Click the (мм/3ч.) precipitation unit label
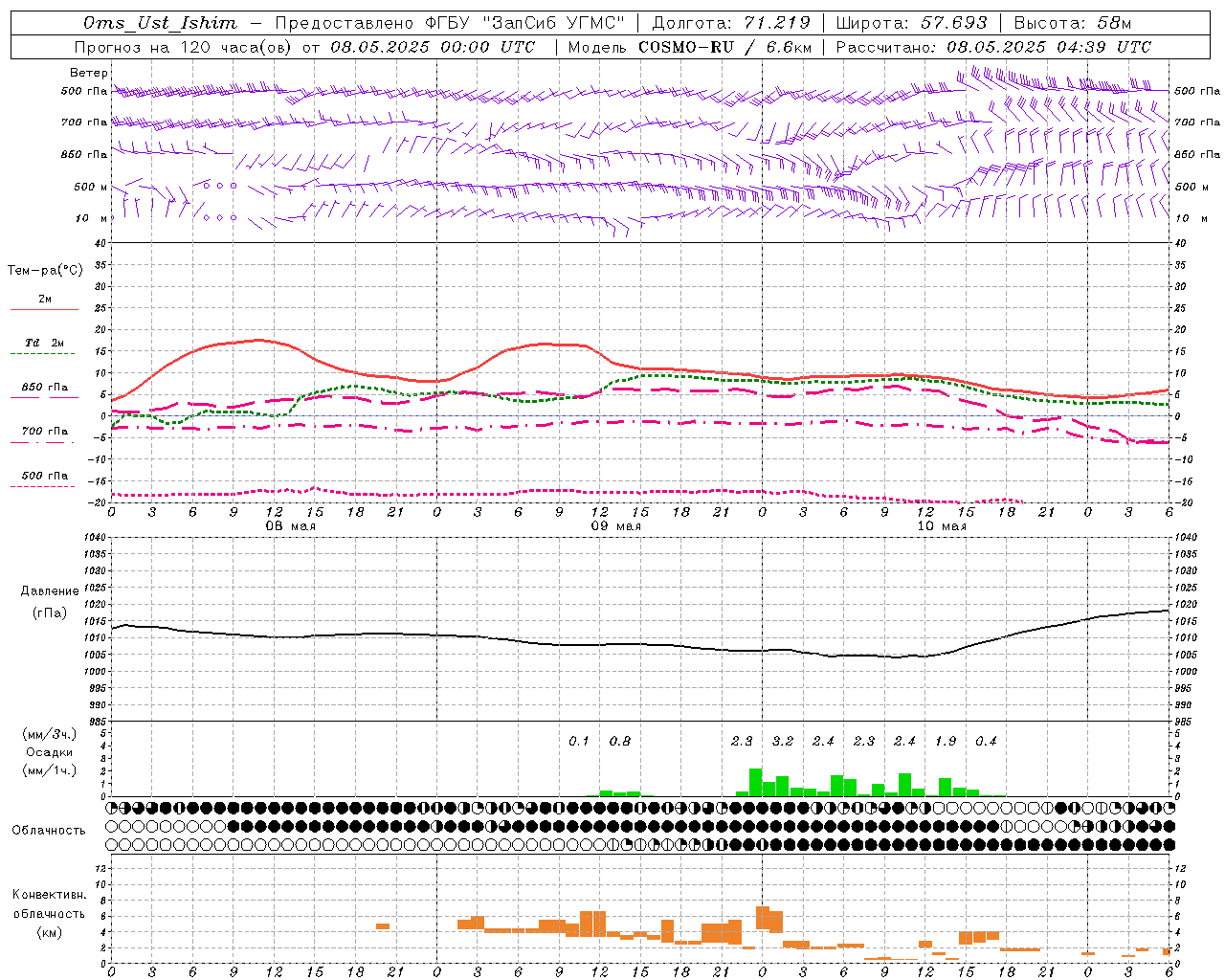This screenshot has height=980, width=1225. click(x=49, y=735)
